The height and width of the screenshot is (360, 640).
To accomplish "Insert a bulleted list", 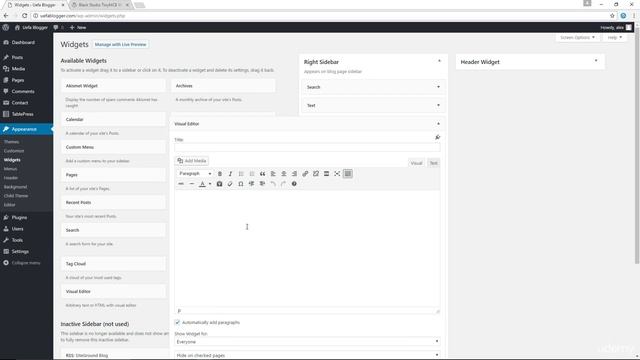I will coord(241,174).
